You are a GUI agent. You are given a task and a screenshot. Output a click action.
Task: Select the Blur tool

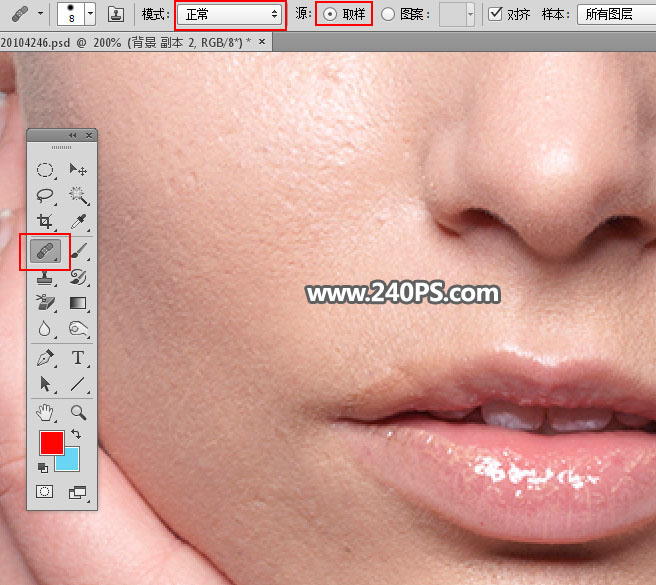point(45,329)
